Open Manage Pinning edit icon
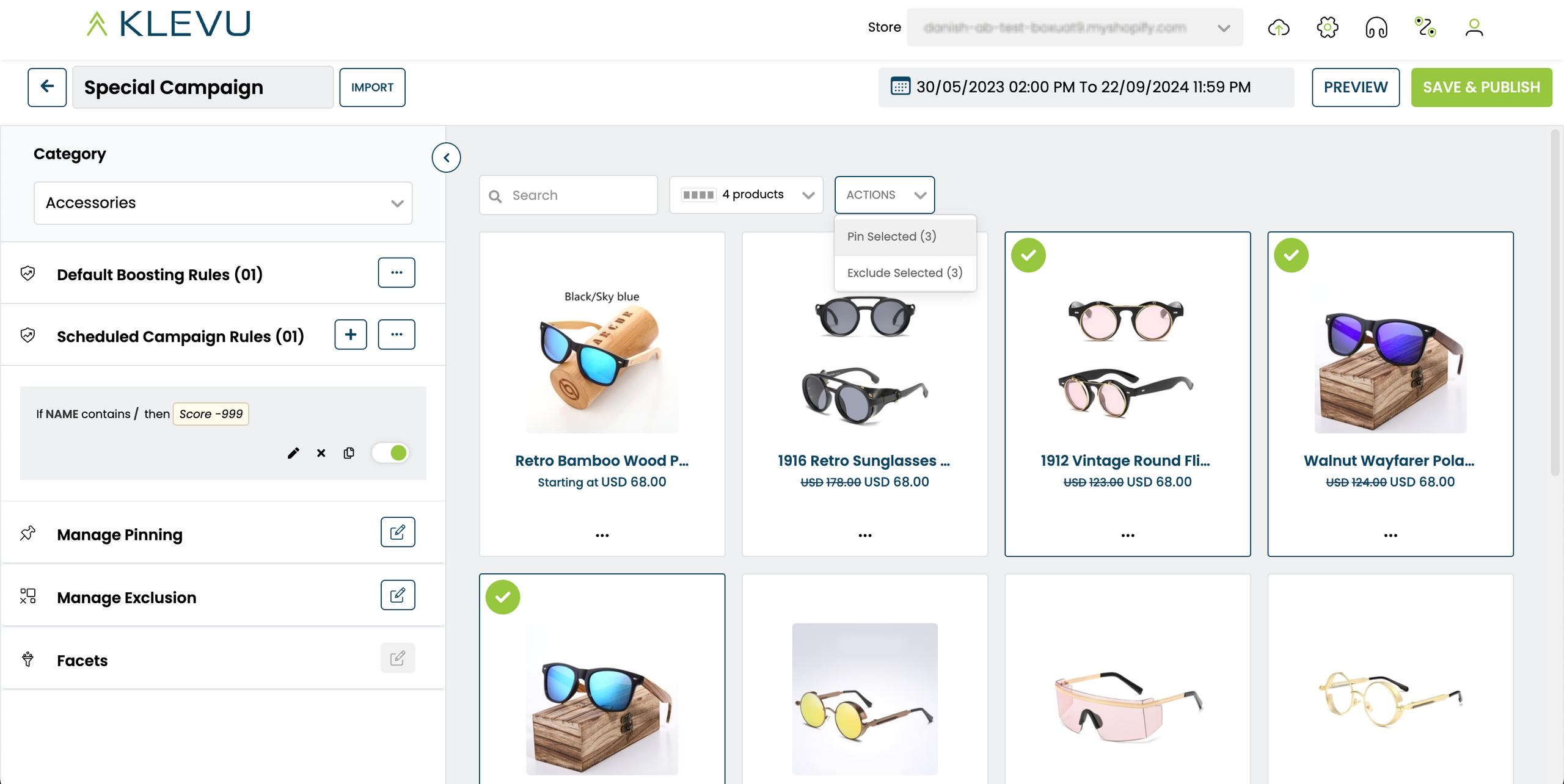1564x784 pixels. coord(397,532)
